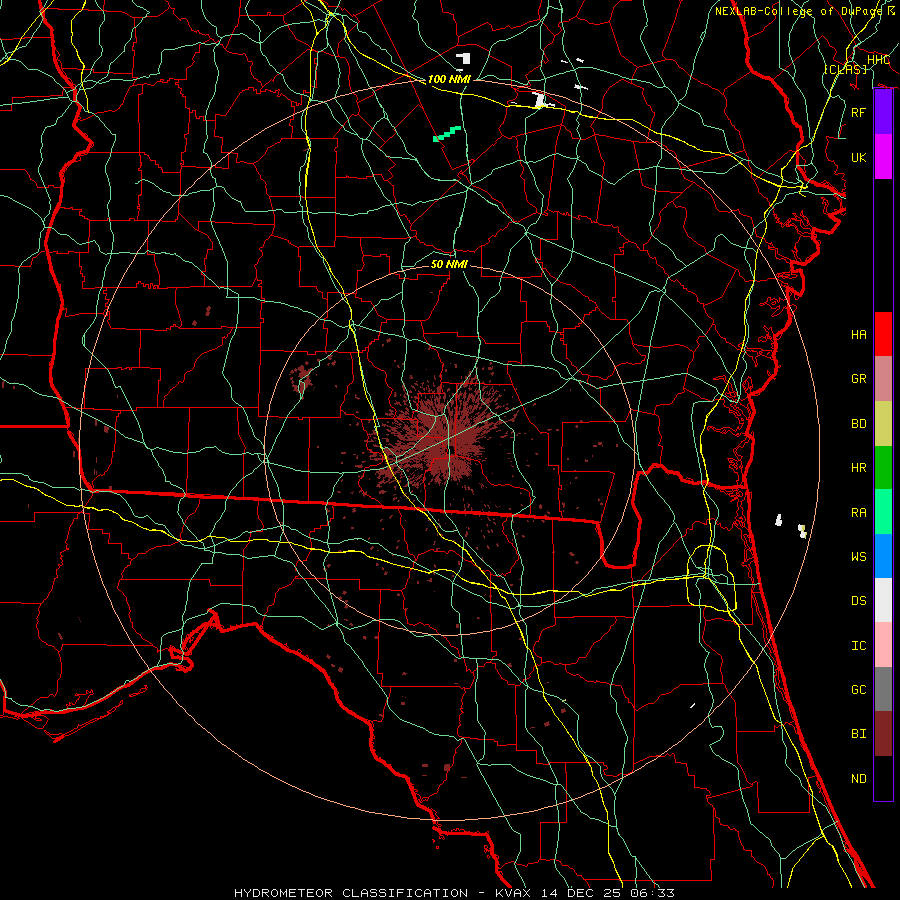Click the 'GR' legend label

(859, 379)
